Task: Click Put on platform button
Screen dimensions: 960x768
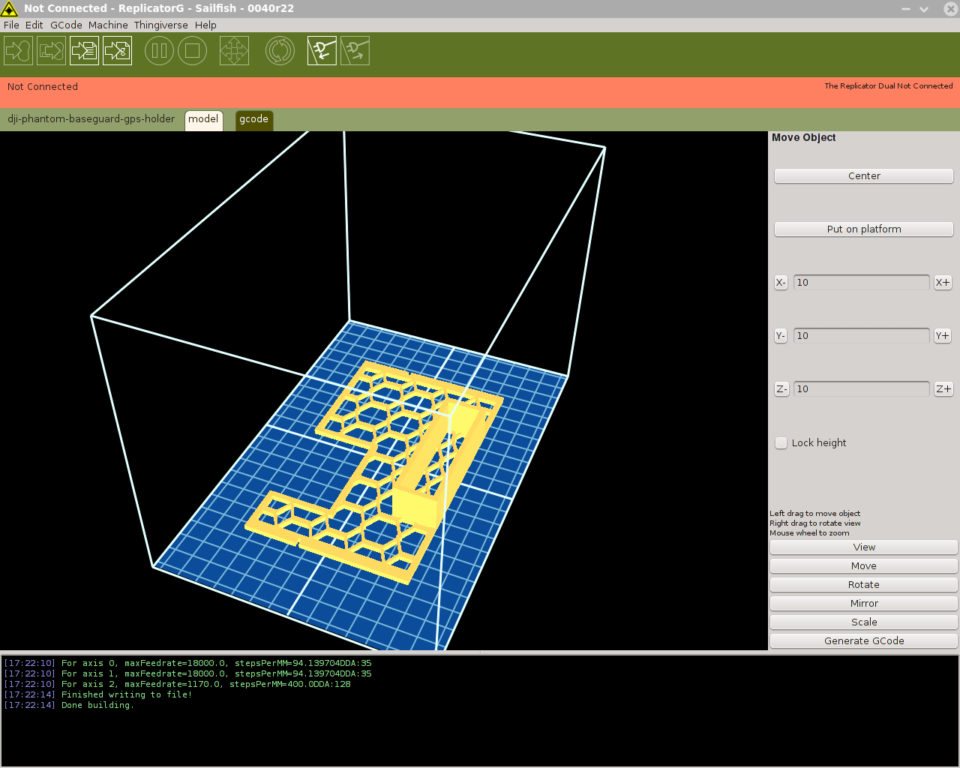Action: click(863, 229)
